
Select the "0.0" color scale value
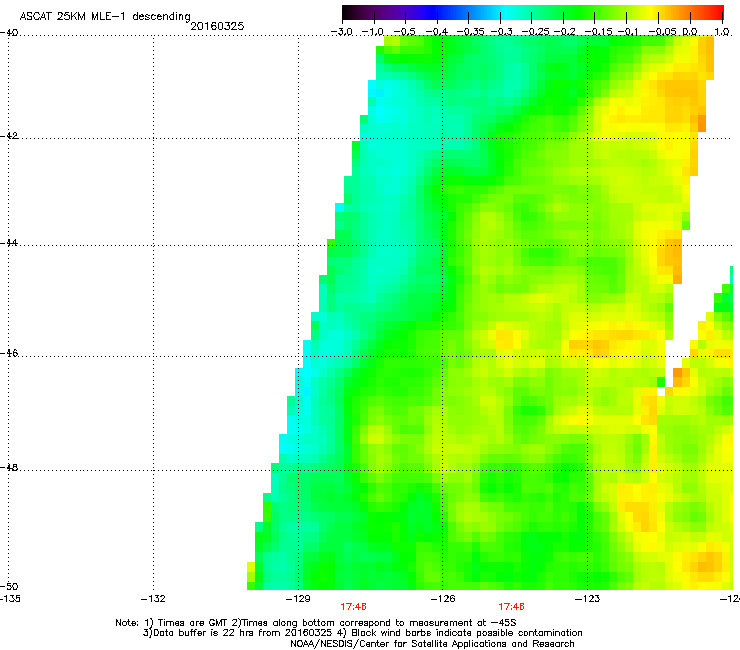[x=690, y=32]
